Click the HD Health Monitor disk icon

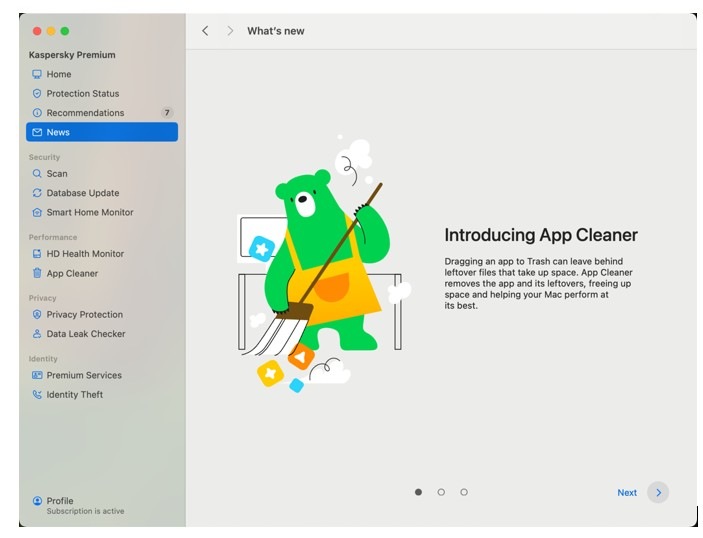(x=37, y=254)
